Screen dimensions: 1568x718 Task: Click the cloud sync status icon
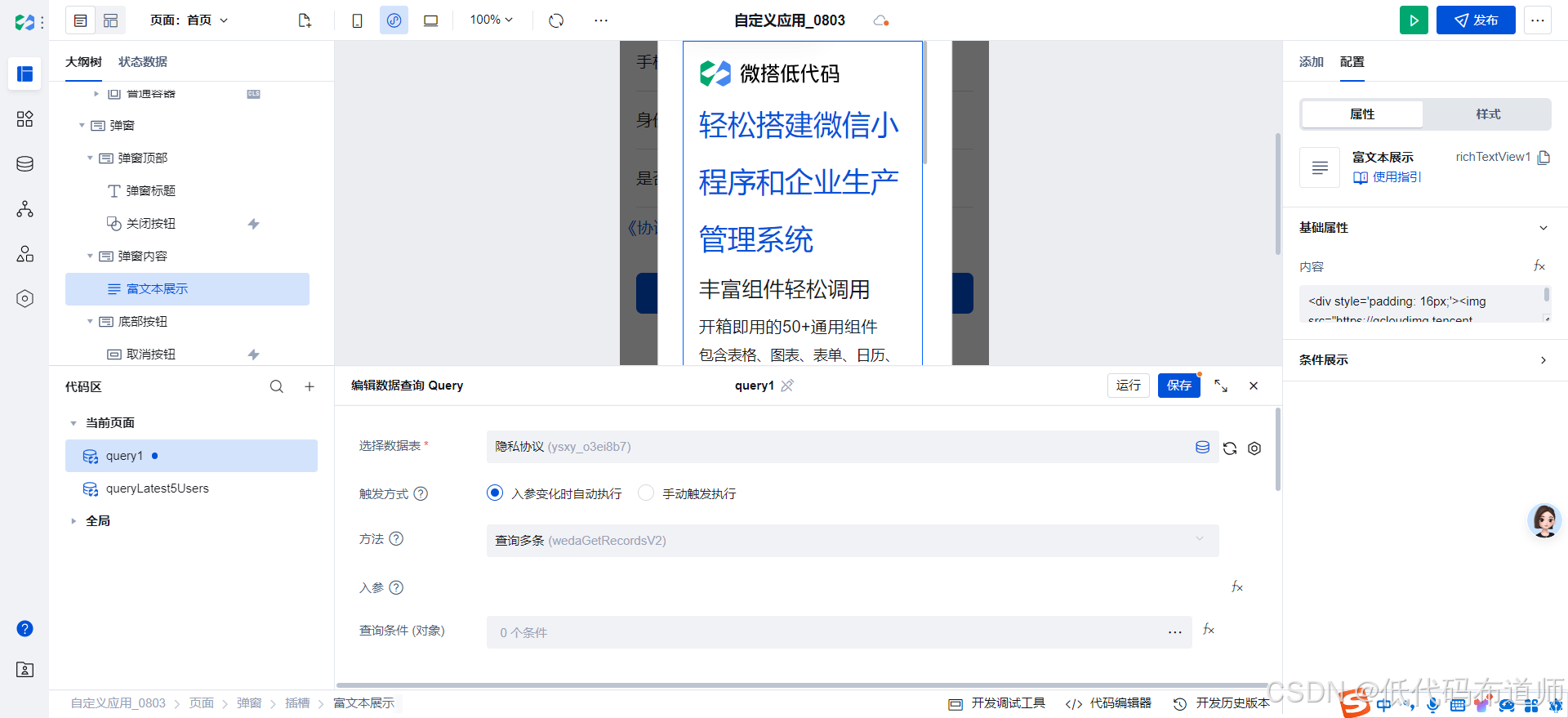click(880, 20)
